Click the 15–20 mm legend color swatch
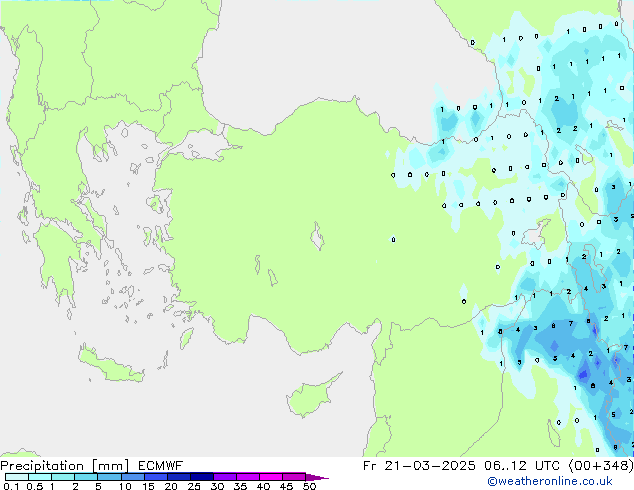Image resolution: width=634 pixels, height=490 pixels. [155, 477]
